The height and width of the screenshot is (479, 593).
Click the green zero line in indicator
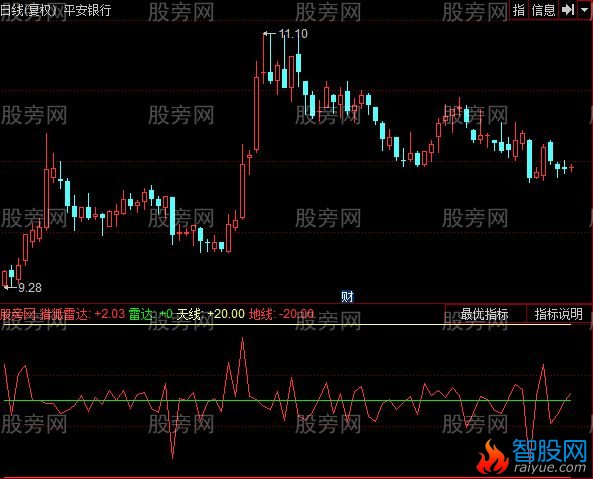click(287, 400)
